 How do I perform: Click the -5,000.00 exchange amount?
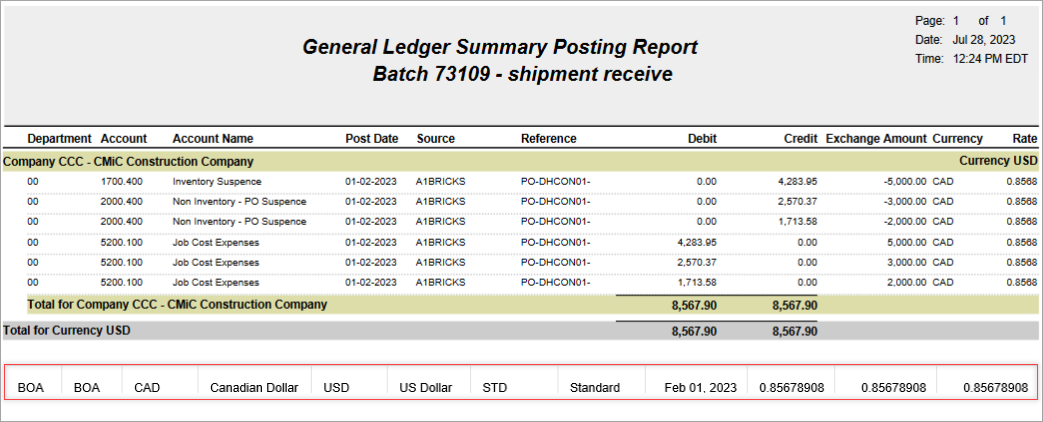(x=903, y=182)
